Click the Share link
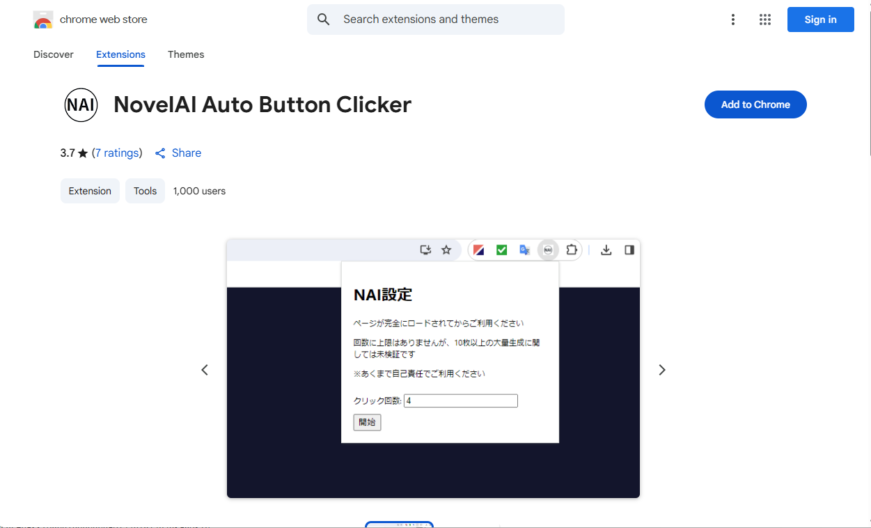The height and width of the screenshot is (528, 871). 187,153
